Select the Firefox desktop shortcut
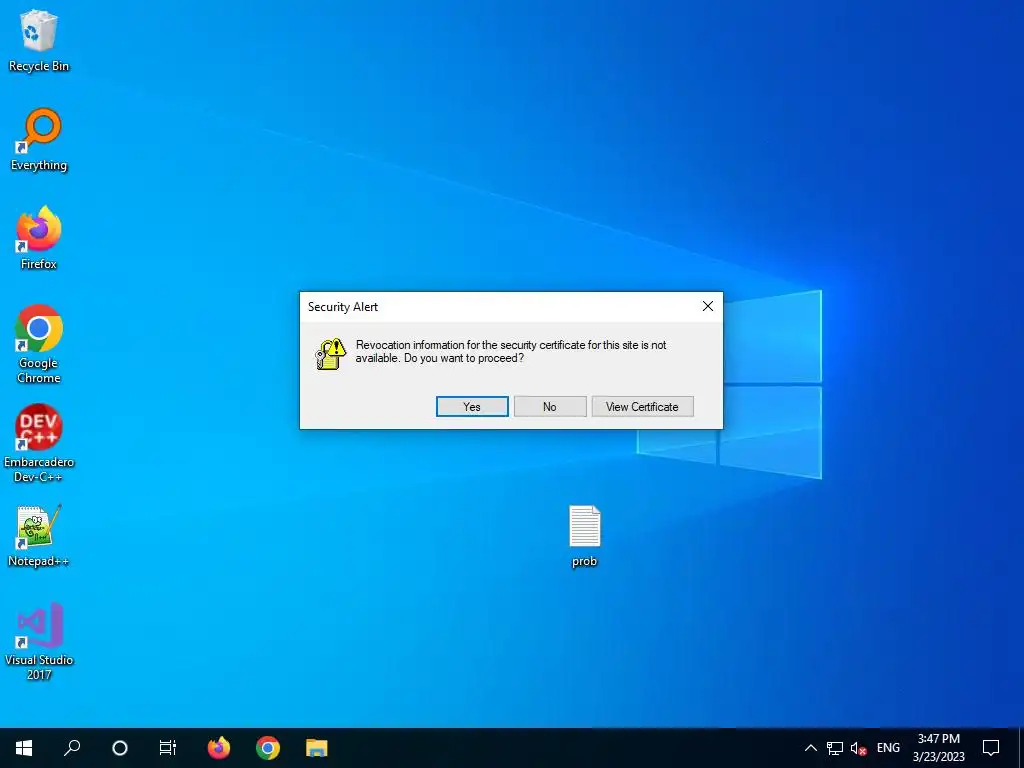Image resolution: width=1024 pixels, height=768 pixels. (39, 238)
